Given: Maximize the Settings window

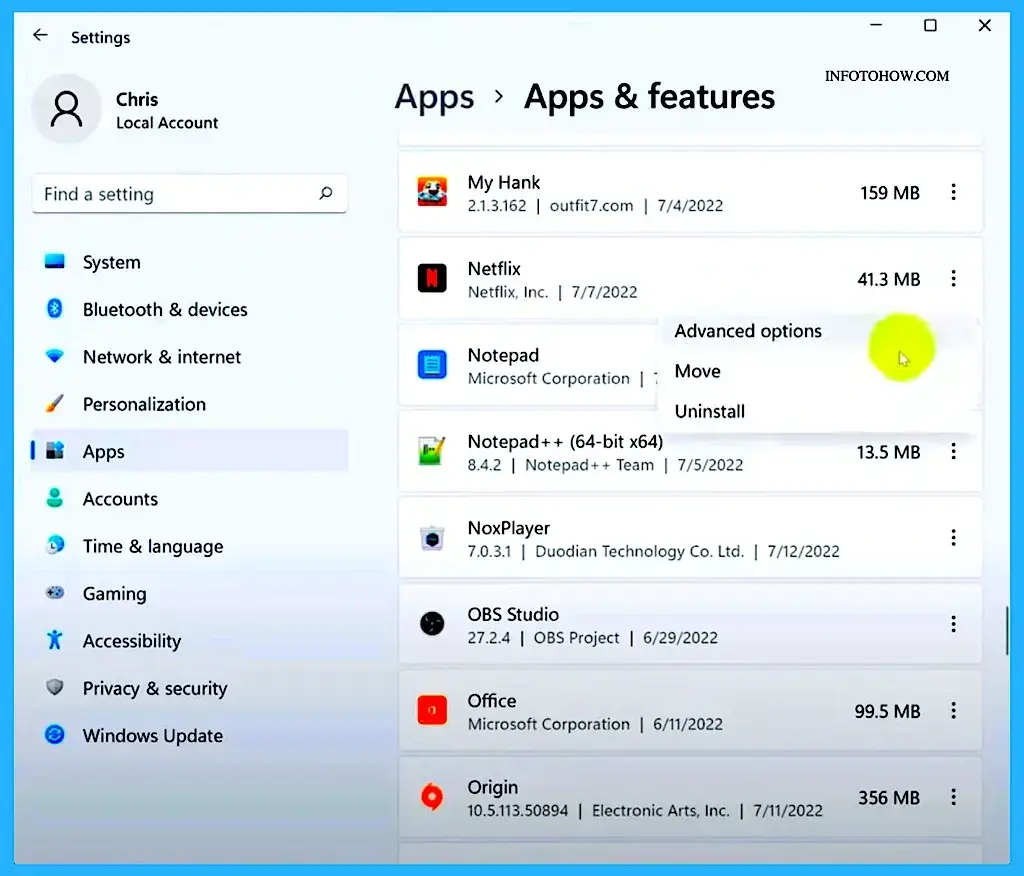Looking at the screenshot, I should click(930, 25).
